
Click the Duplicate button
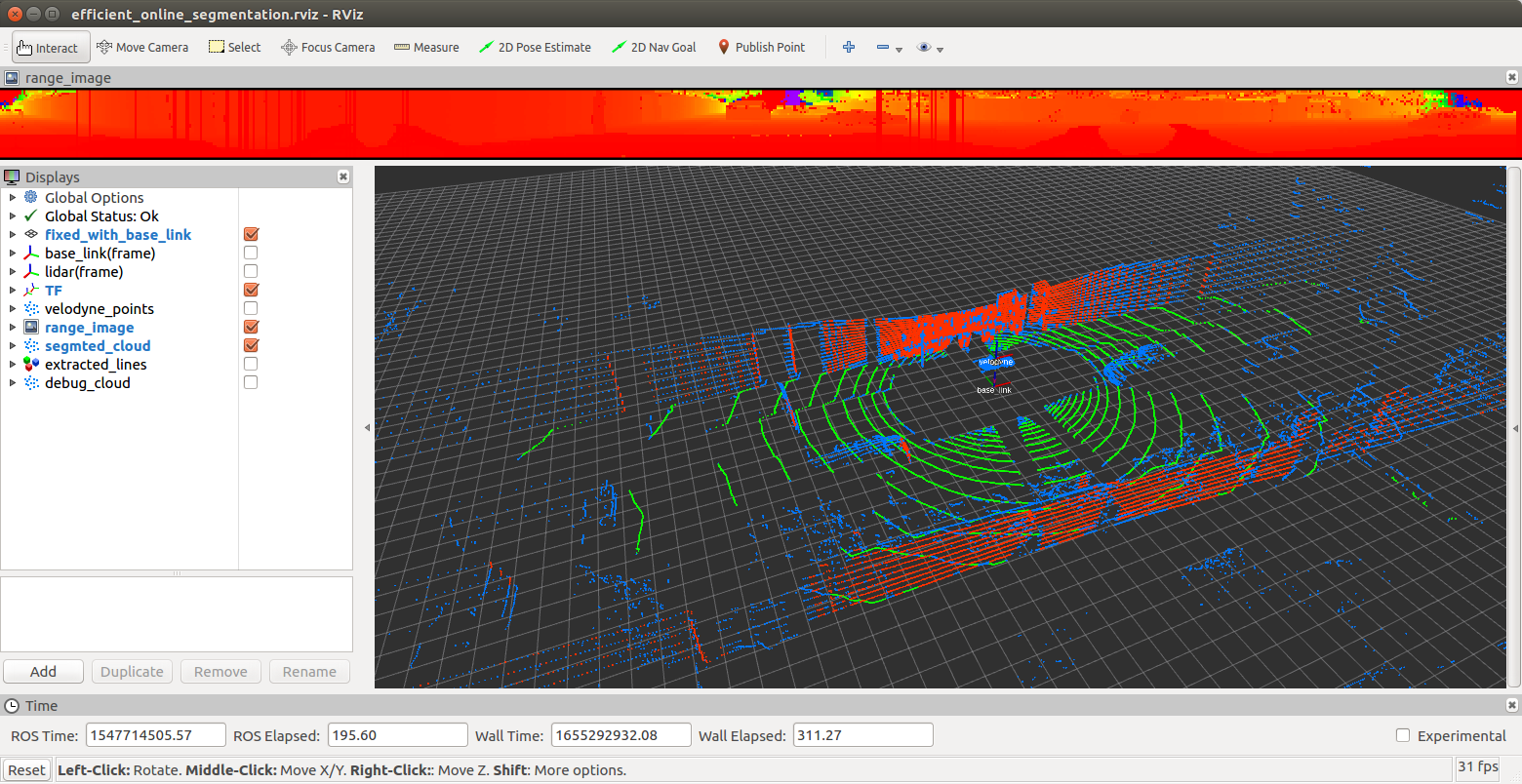point(132,671)
